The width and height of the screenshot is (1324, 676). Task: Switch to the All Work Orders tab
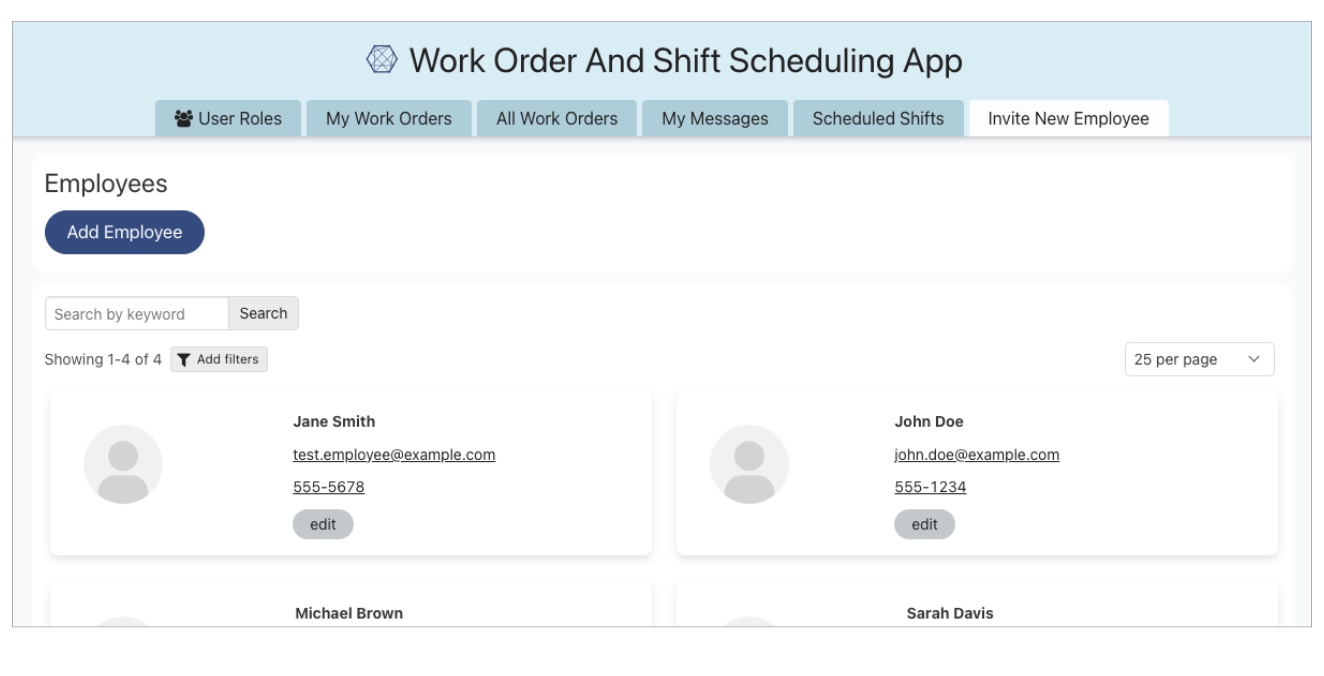[557, 118]
